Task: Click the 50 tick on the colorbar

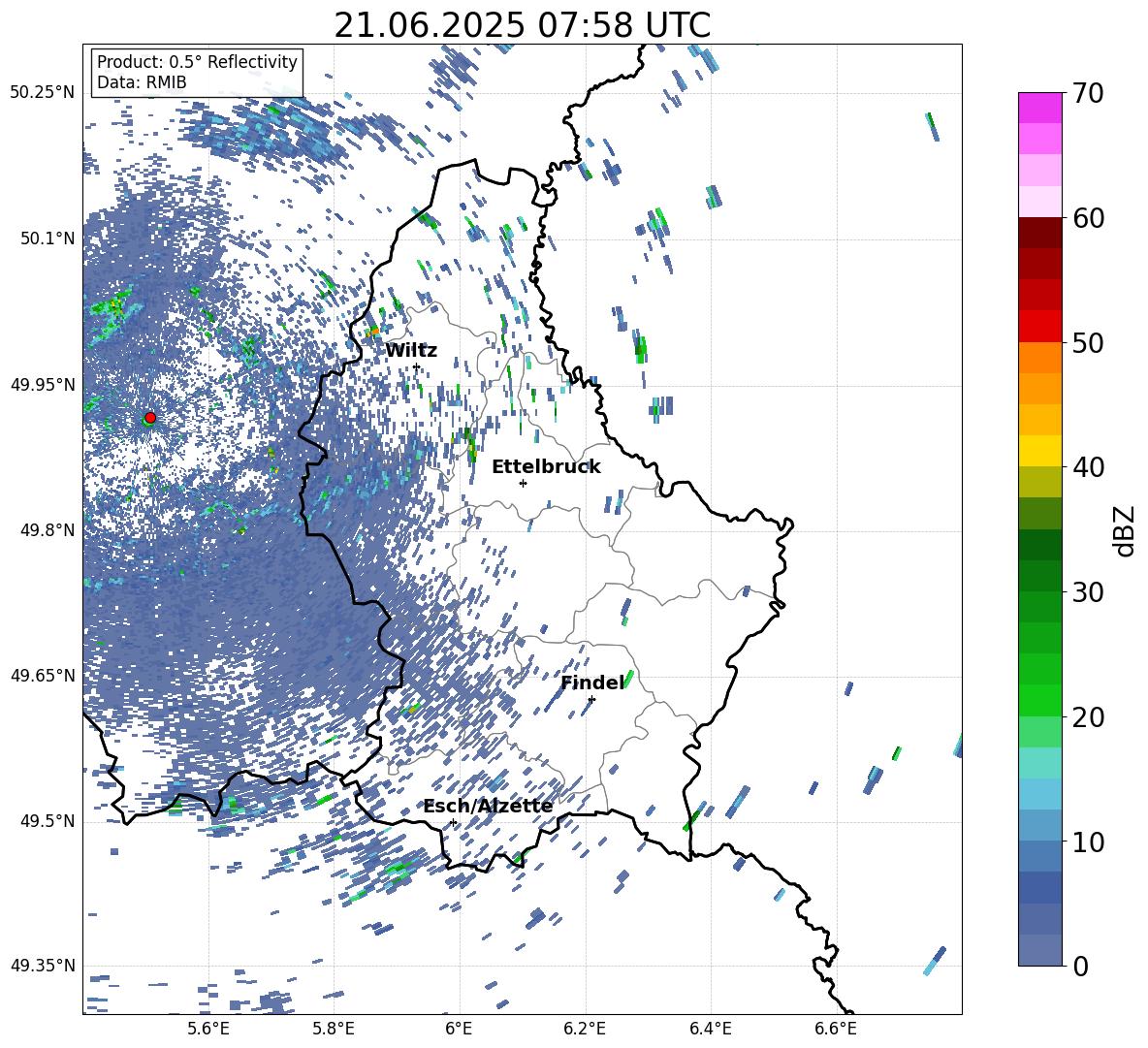Action: pyautogui.click(x=1087, y=343)
